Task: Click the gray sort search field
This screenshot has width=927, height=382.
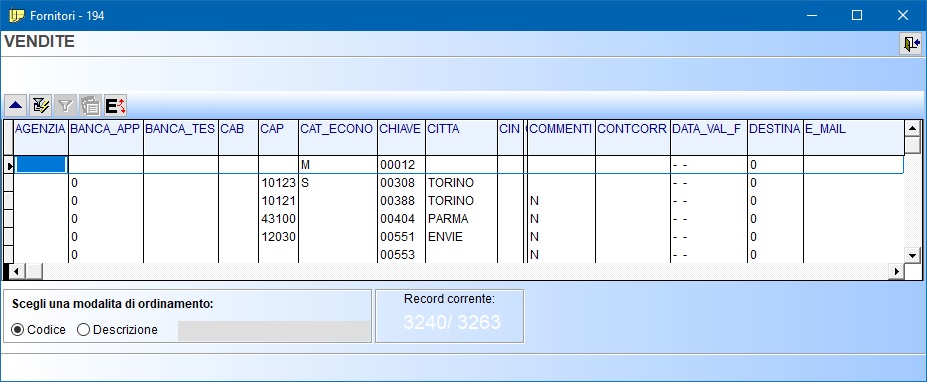Action: coord(274,331)
